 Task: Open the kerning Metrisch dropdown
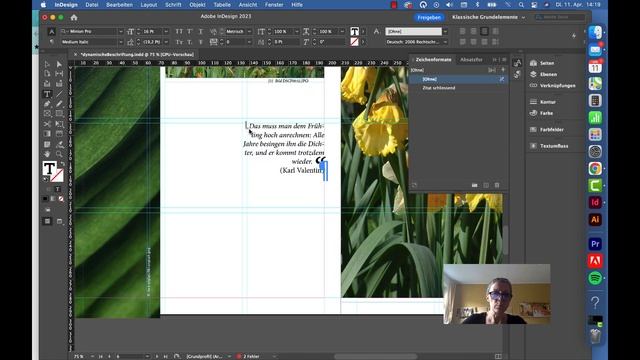tap(249, 31)
